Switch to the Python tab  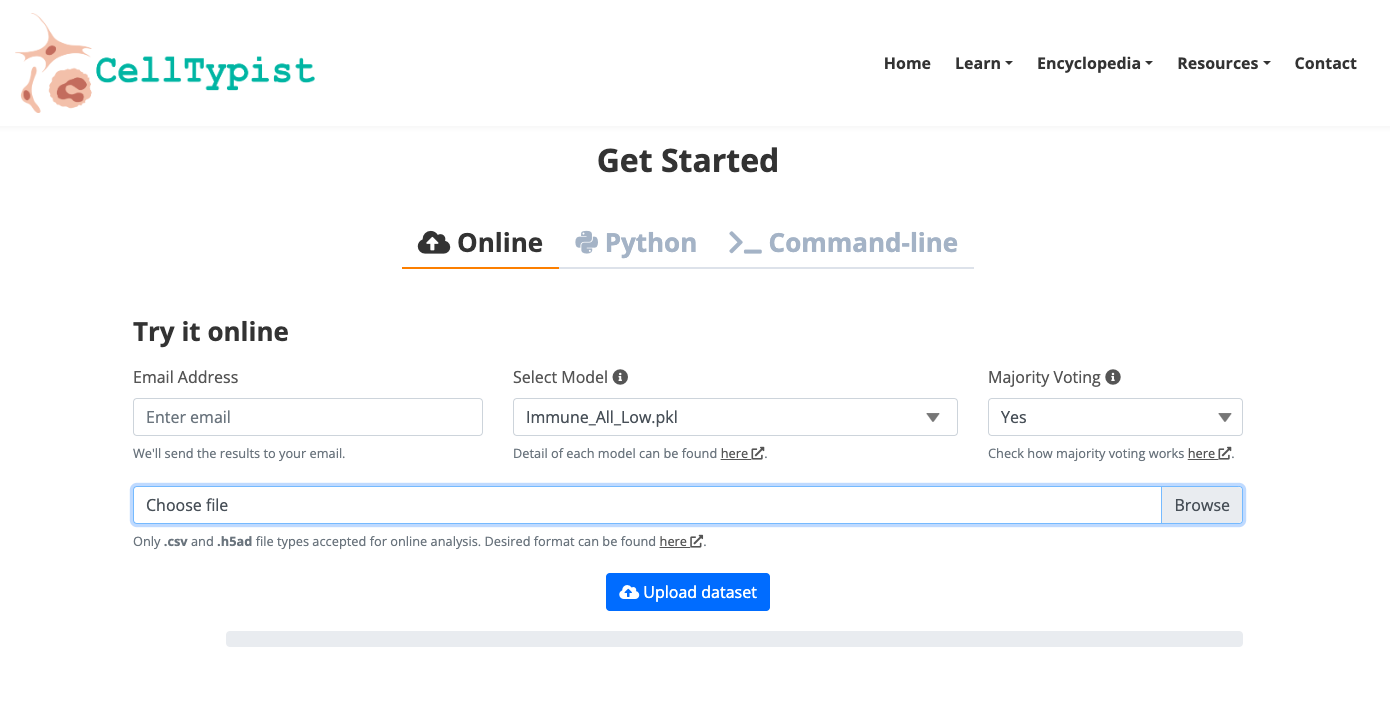coord(636,242)
